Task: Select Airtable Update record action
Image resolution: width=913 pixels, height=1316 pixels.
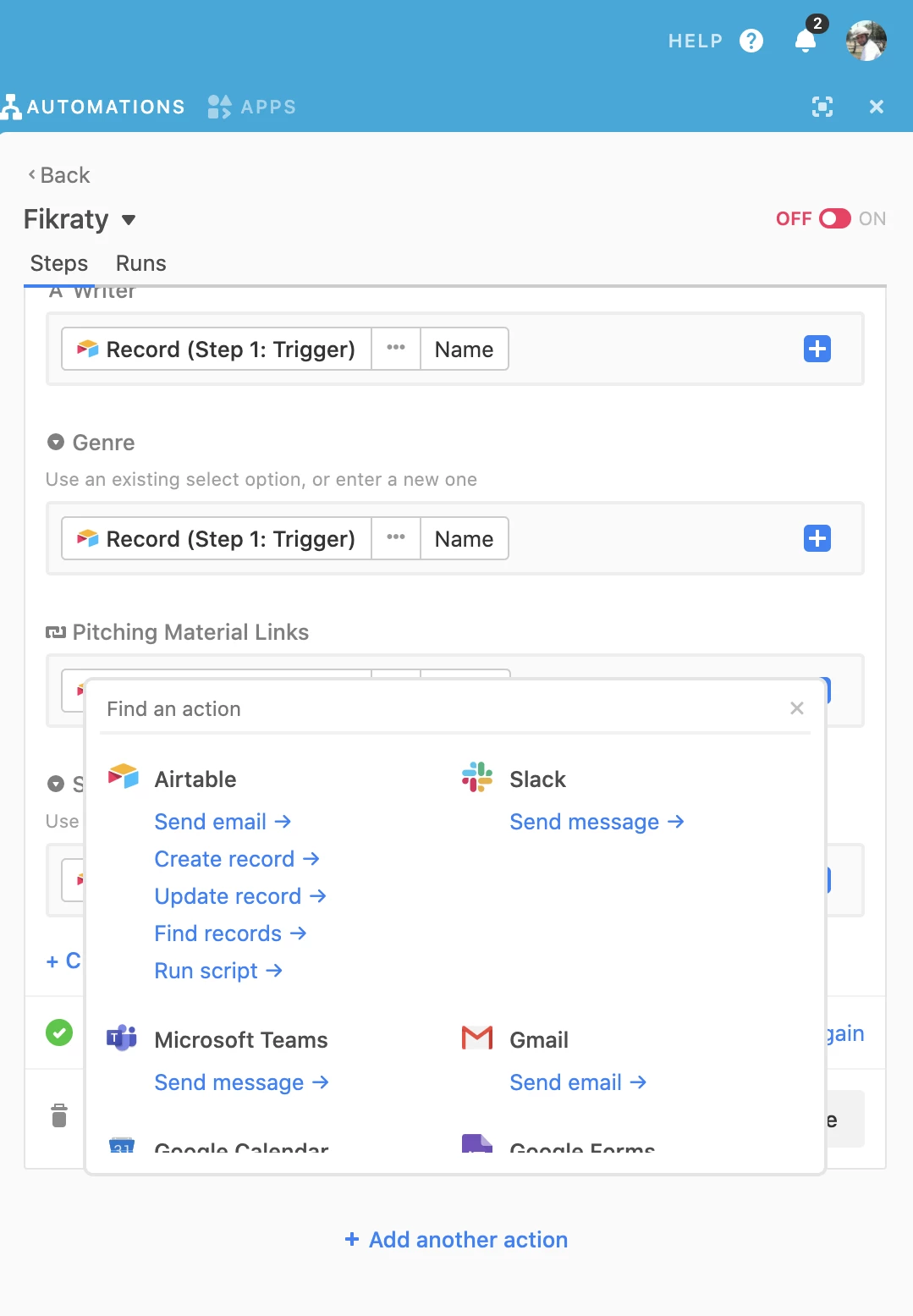Action: point(241,896)
